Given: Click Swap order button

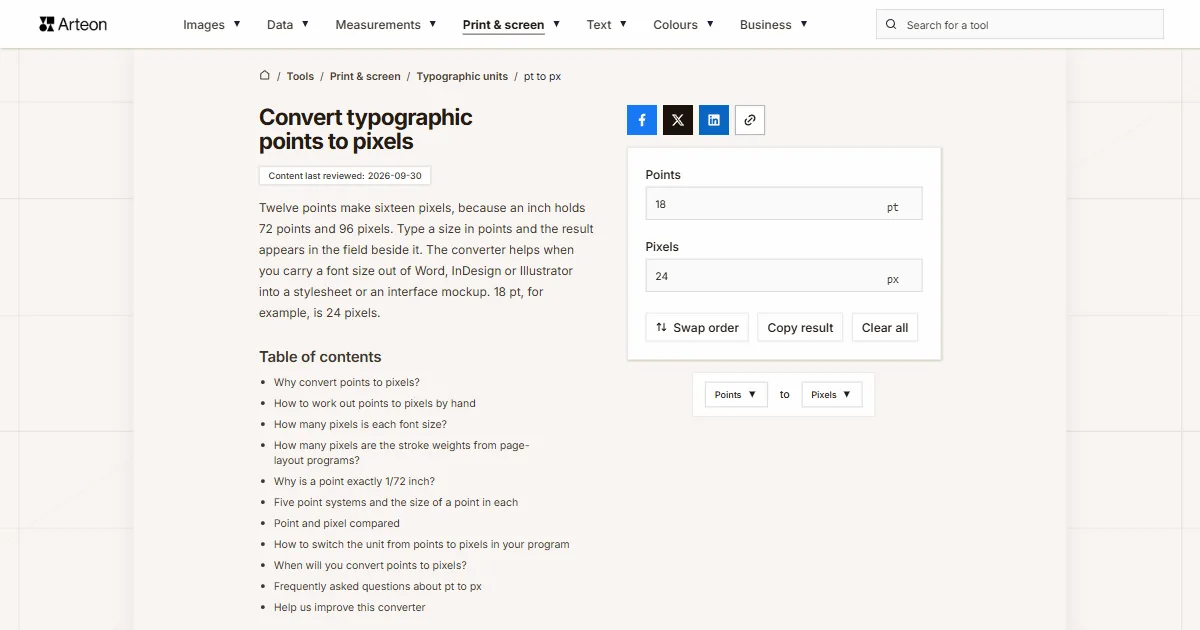Looking at the screenshot, I should (697, 328).
